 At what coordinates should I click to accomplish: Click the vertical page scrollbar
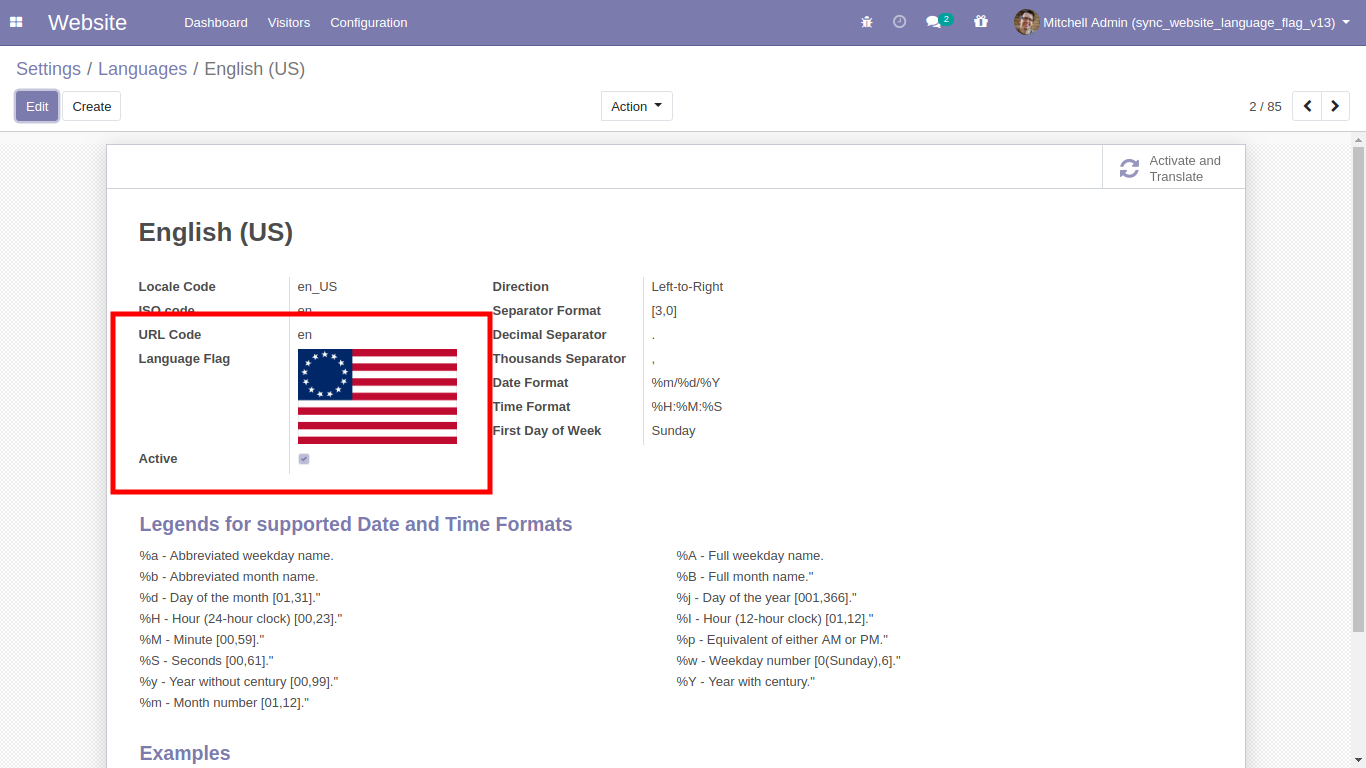[x=1358, y=390]
